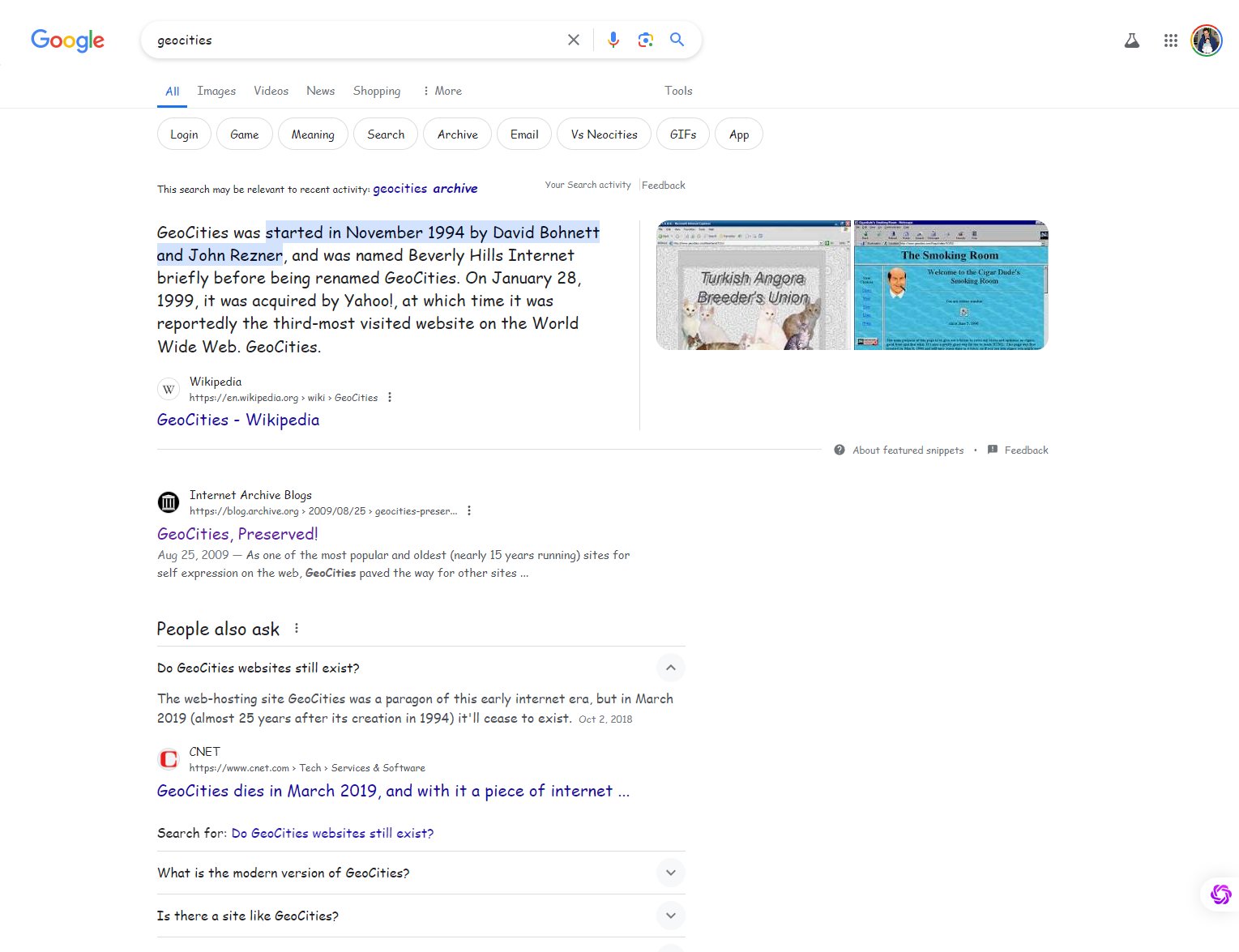This screenshot has width=1239, height=952.
Task: Click Feedback next to Search activity
Action: coord(664,186)
